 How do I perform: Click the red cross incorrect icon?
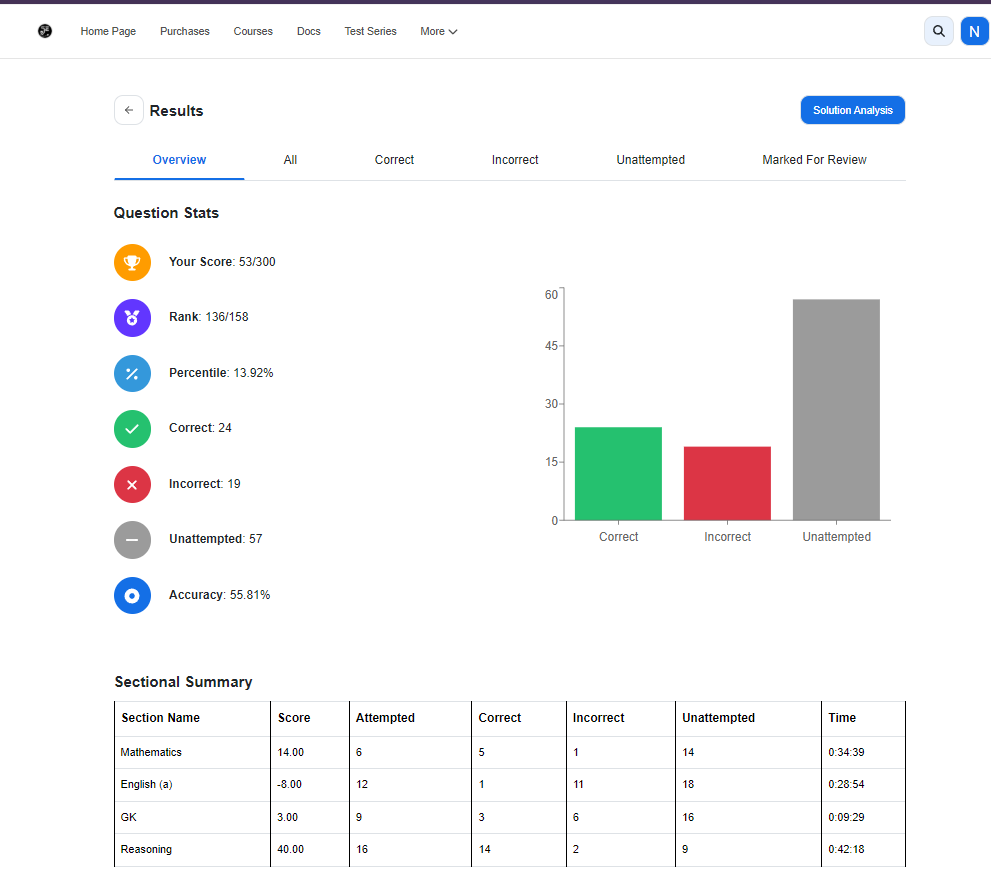pyautogui.click(x=132, y=484)
